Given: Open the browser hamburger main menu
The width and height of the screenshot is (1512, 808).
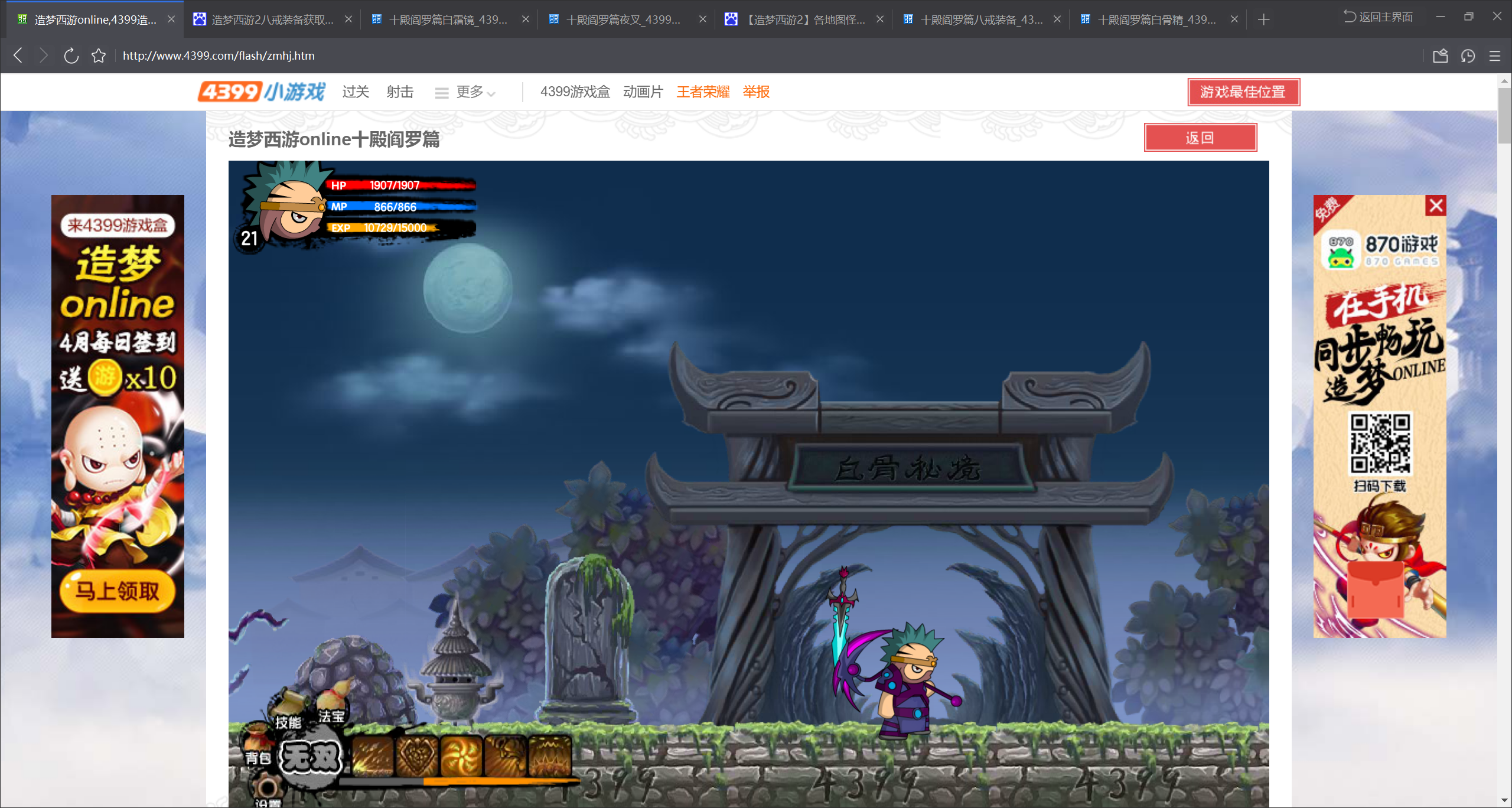Looking at the screenshot, I should (1495, 56).
